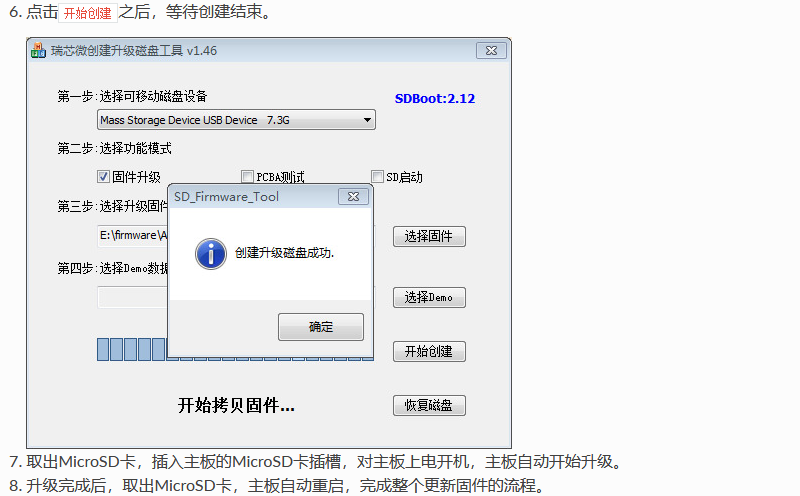
Task: Click the 选择固件 button
Action: point(429,236)
